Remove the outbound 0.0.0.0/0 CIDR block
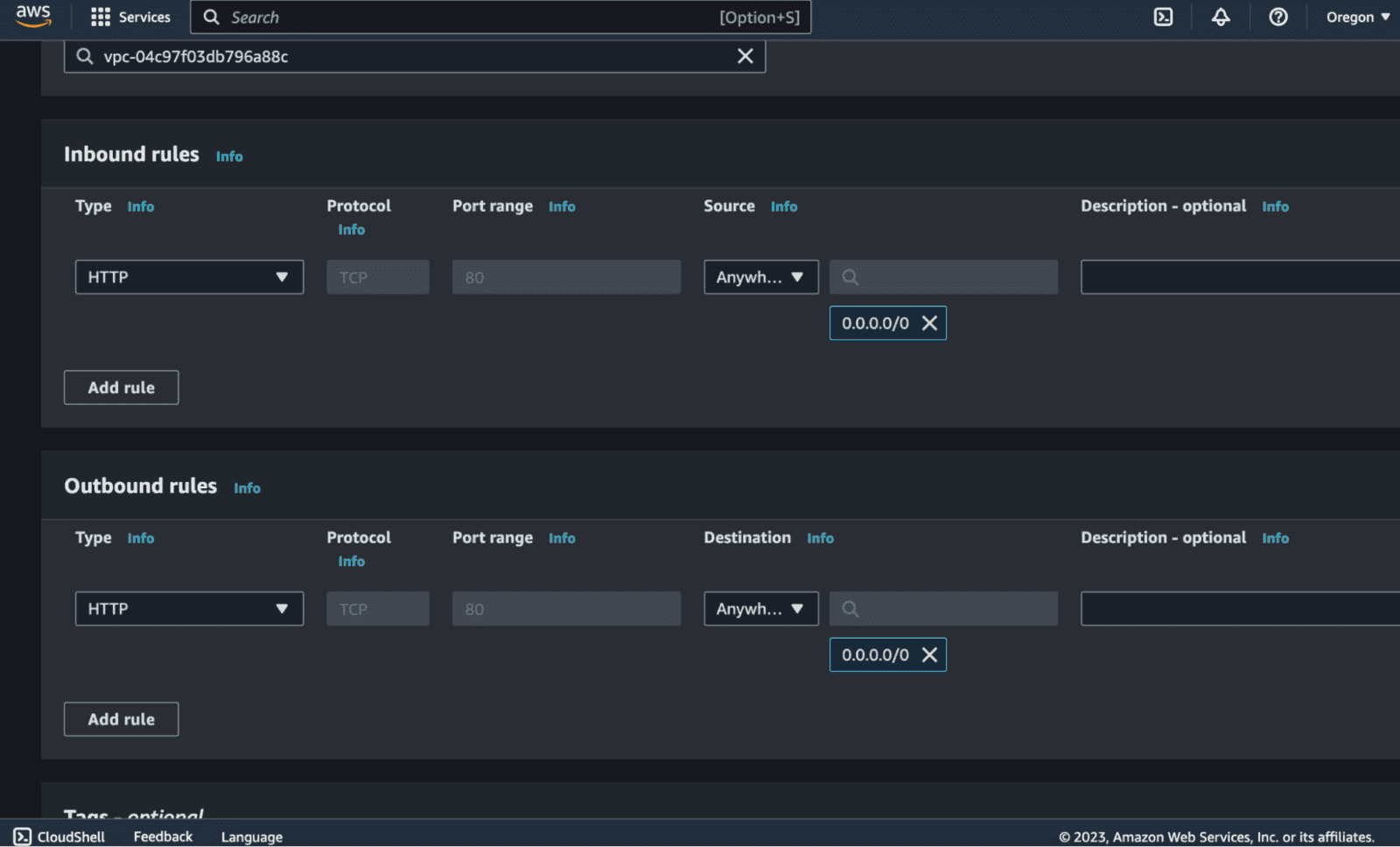This screenshot has width=1400, height=847. click(929, 654)
